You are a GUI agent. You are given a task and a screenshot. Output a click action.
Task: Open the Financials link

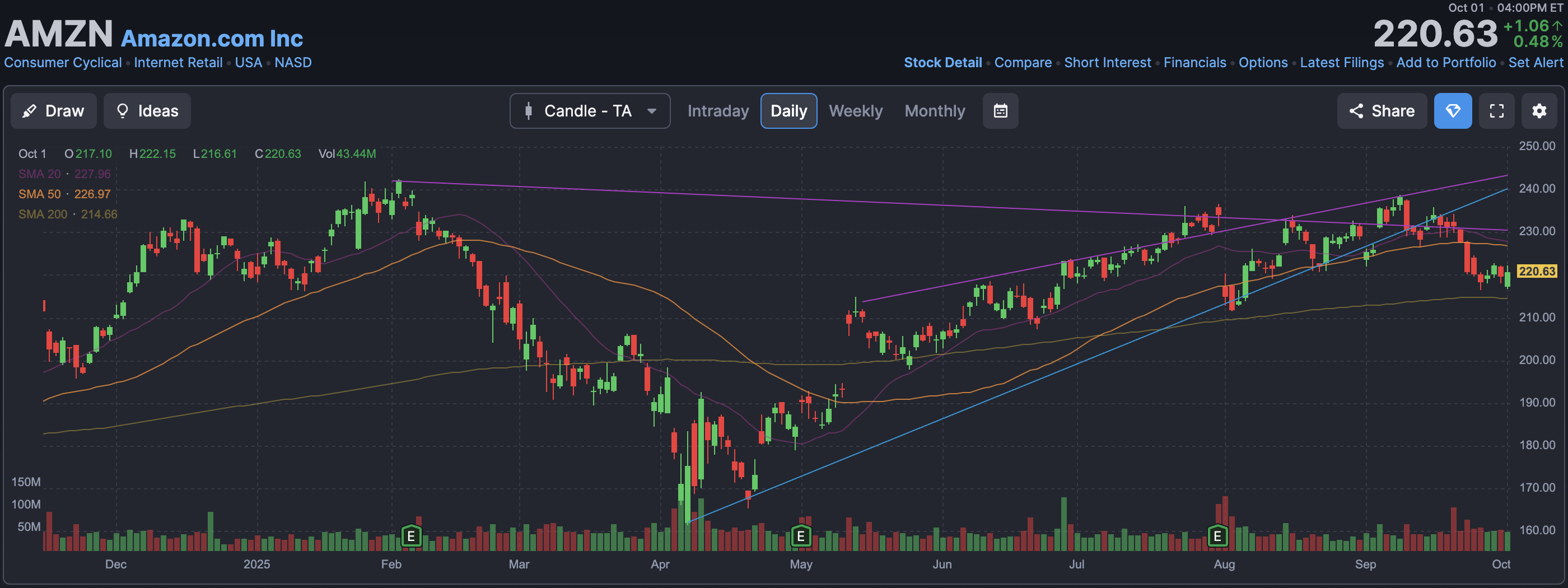[1194, 63]
